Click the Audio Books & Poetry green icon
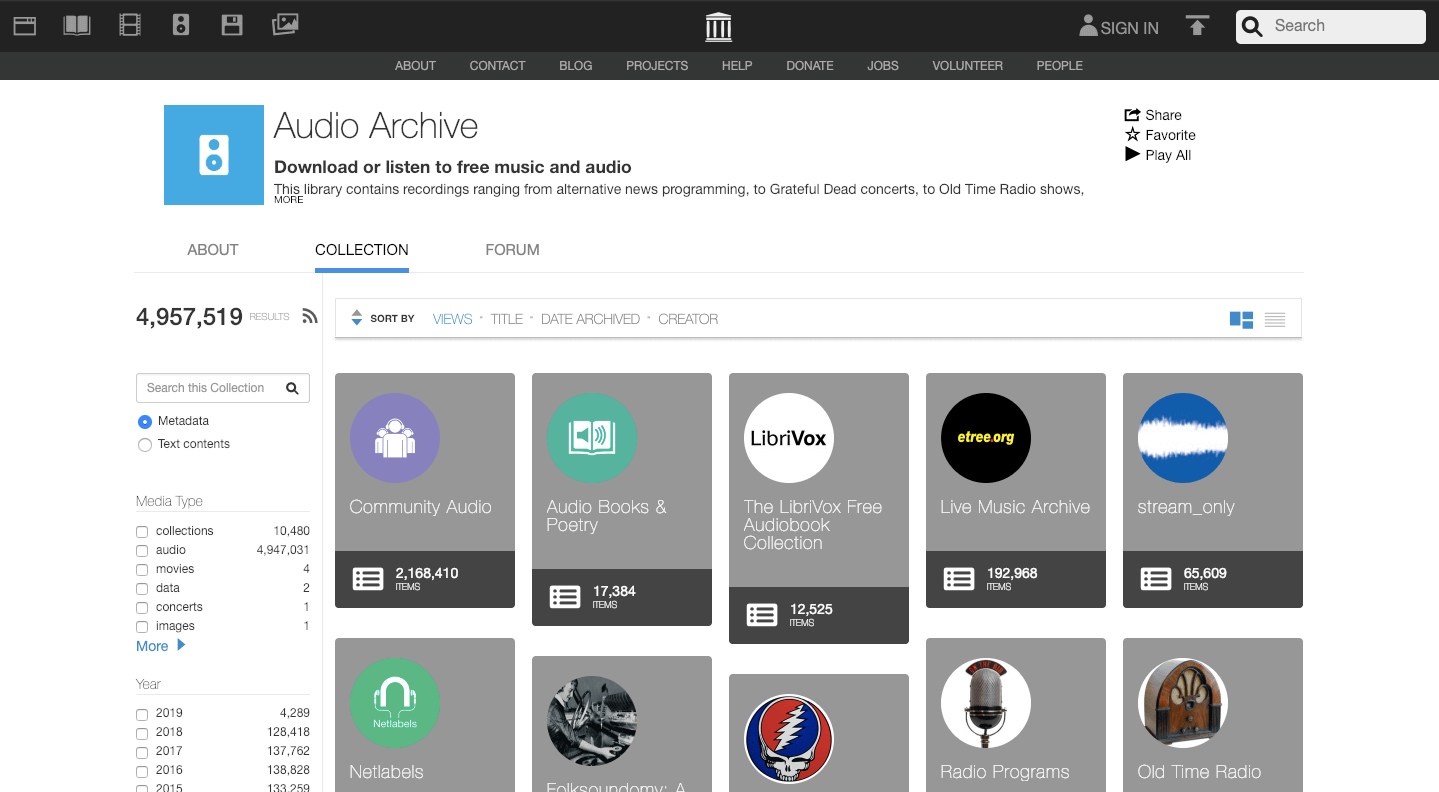This screenshot has height=792, width=1439. tap(592, 438)
